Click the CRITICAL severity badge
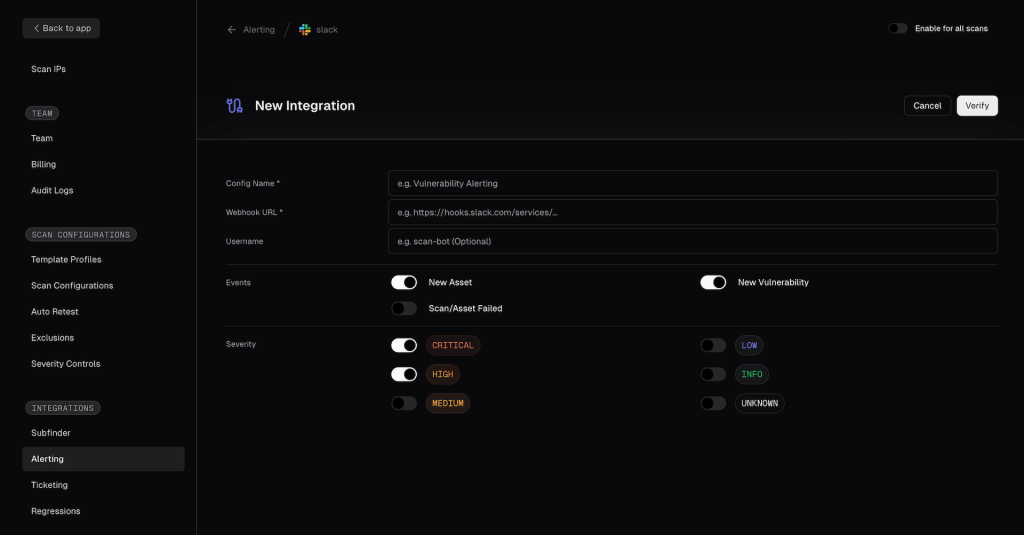 (453, 345)
